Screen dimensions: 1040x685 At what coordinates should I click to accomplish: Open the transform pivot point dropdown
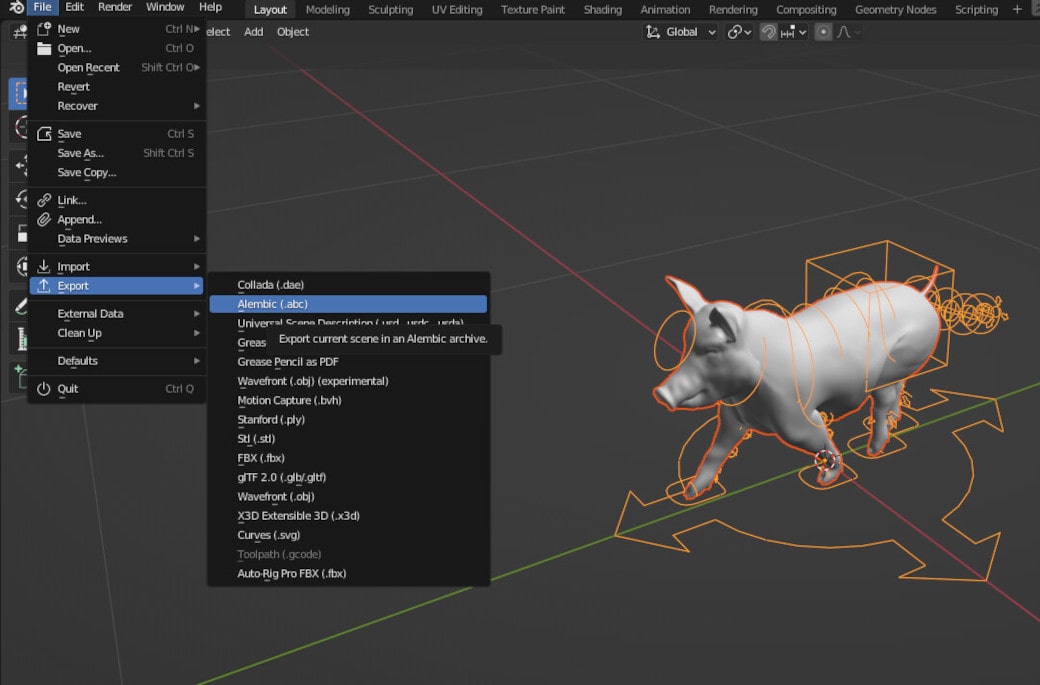coord(739,32)
